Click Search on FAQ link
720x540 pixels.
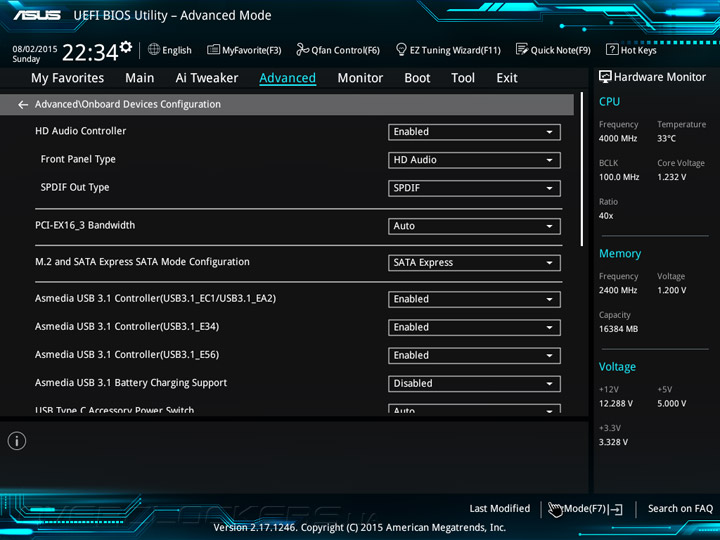click(x=681, y=508)
